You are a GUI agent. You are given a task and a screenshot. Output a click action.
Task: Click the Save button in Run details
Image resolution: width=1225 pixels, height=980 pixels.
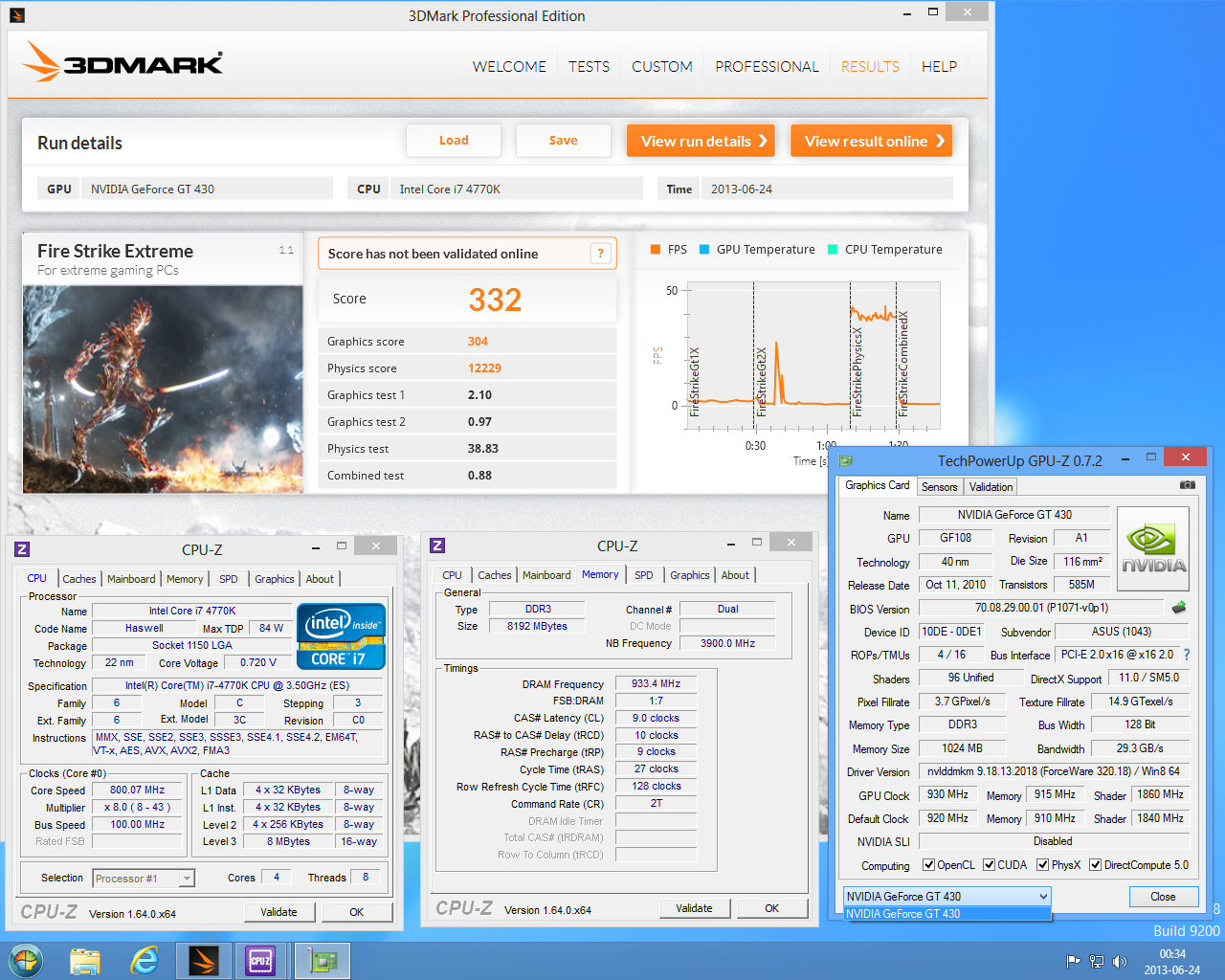[563, 140]
